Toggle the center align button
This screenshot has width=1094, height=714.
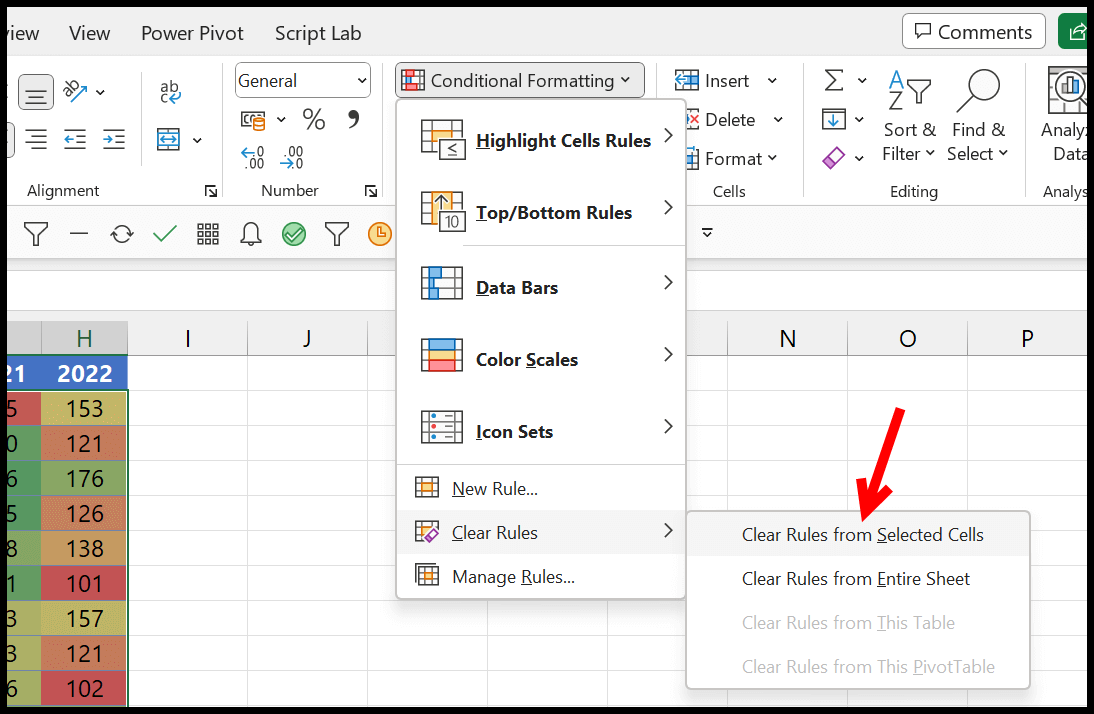(36, 92)
